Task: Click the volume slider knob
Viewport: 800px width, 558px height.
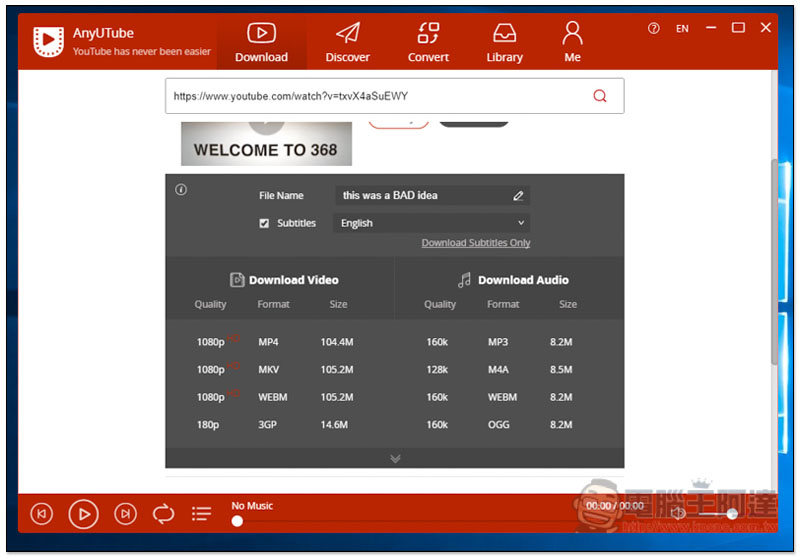Action: [732, 514]
